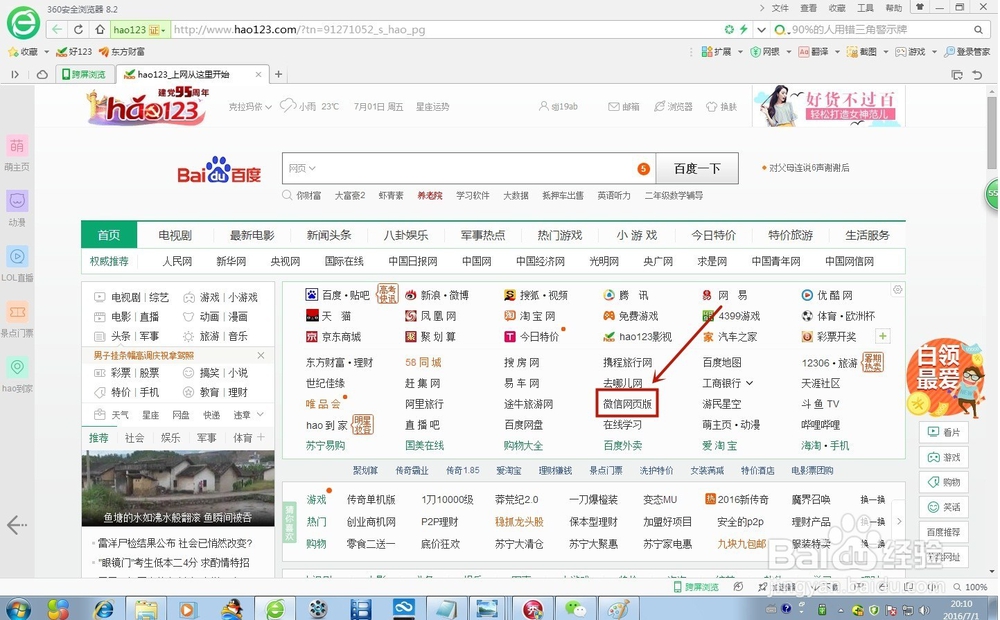This screenshot has width=1000, height=620.
Task: Click the green security check circle icon
Action: coord(729,30)
